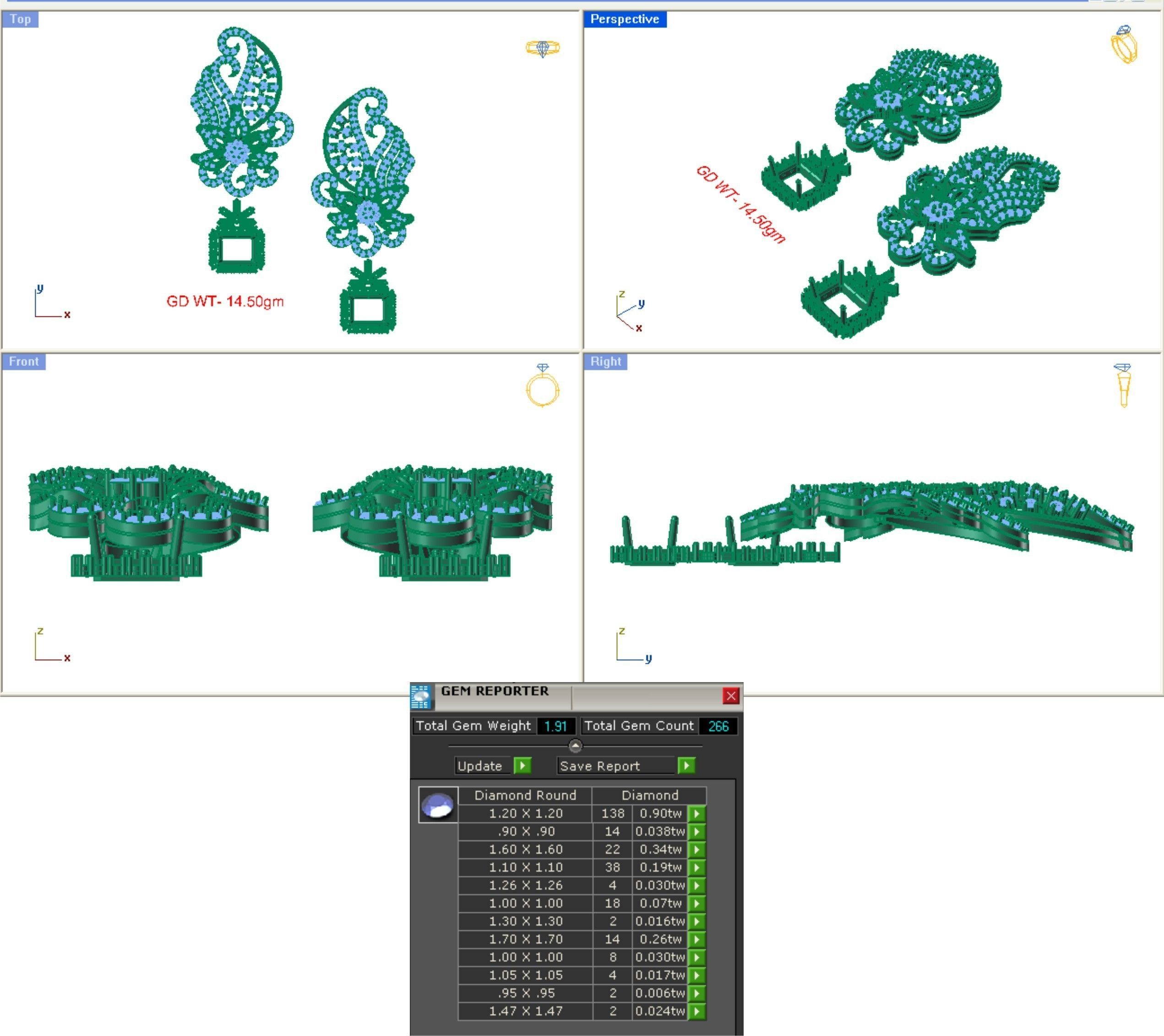Collapse panel with the round up-arrow button

point(575,746)
